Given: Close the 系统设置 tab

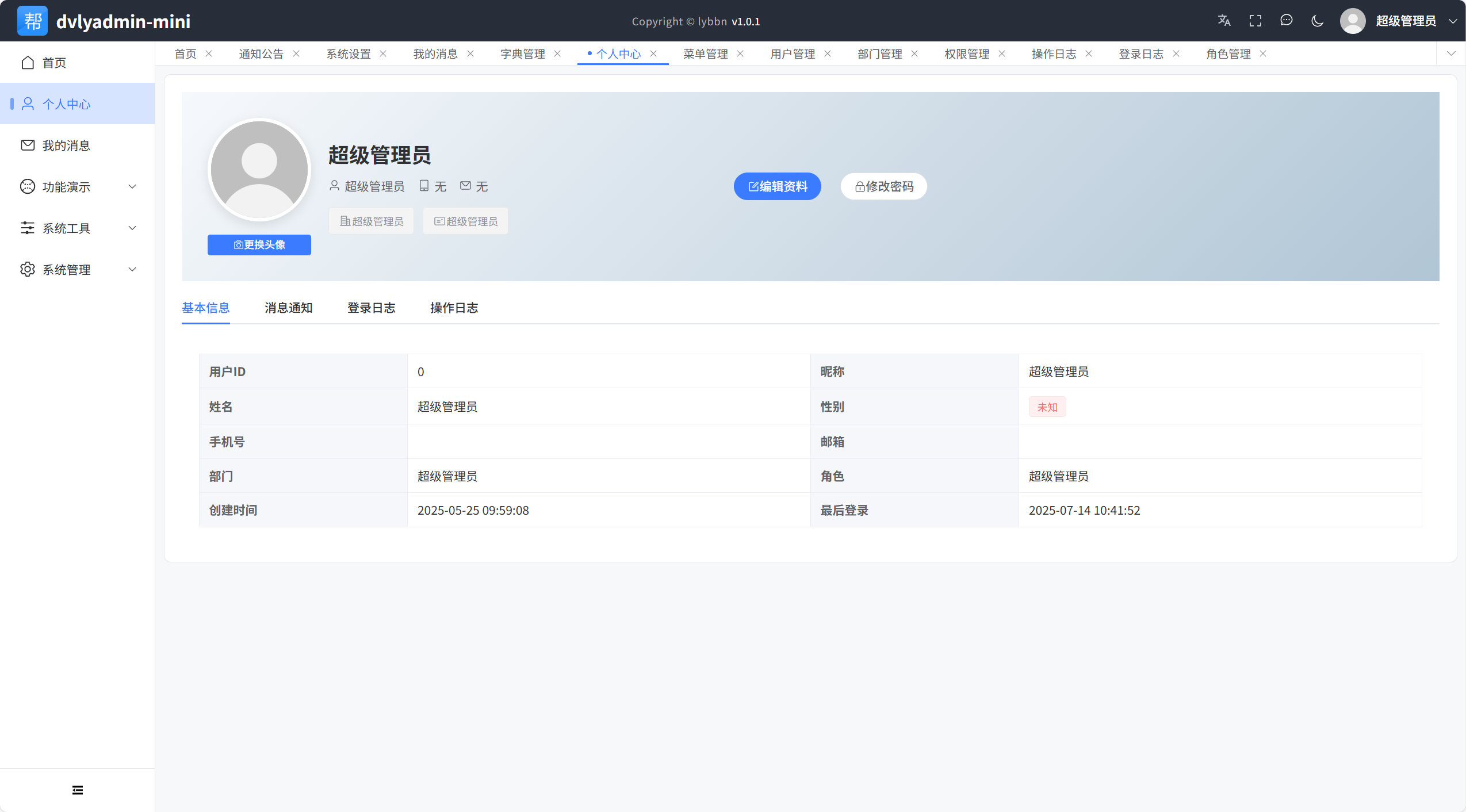Looking at the screenshot, I should click(x=383, y=53).
